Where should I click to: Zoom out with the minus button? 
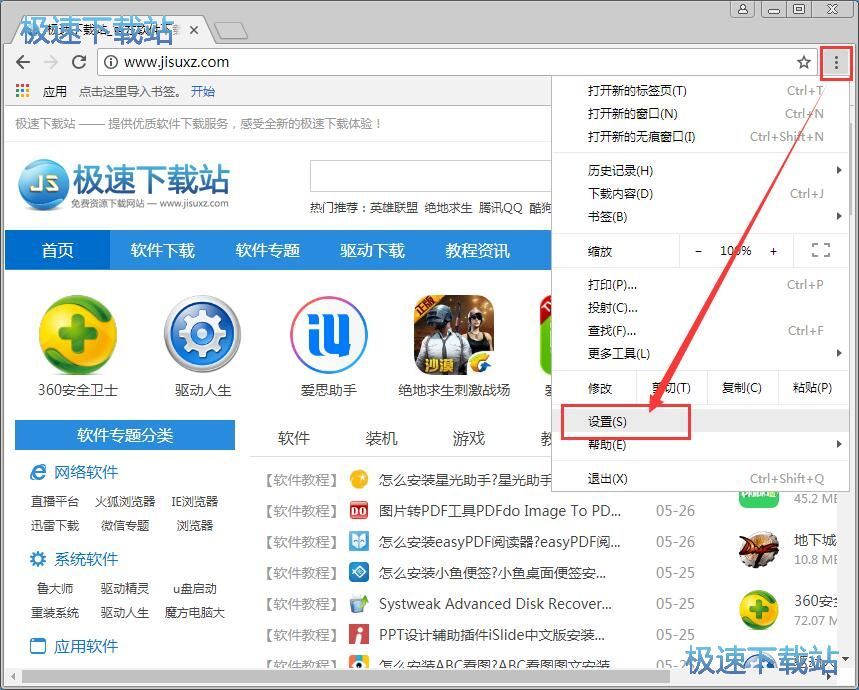coord(698,251)
